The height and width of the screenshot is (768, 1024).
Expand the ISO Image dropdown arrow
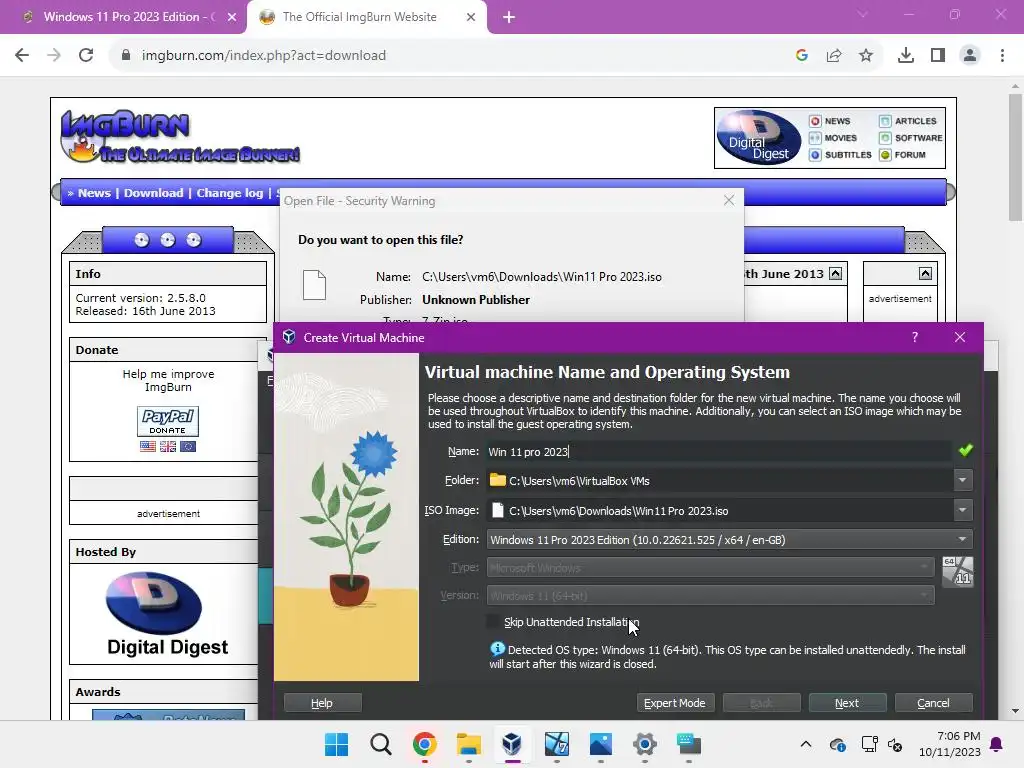[x=962, y=510]
